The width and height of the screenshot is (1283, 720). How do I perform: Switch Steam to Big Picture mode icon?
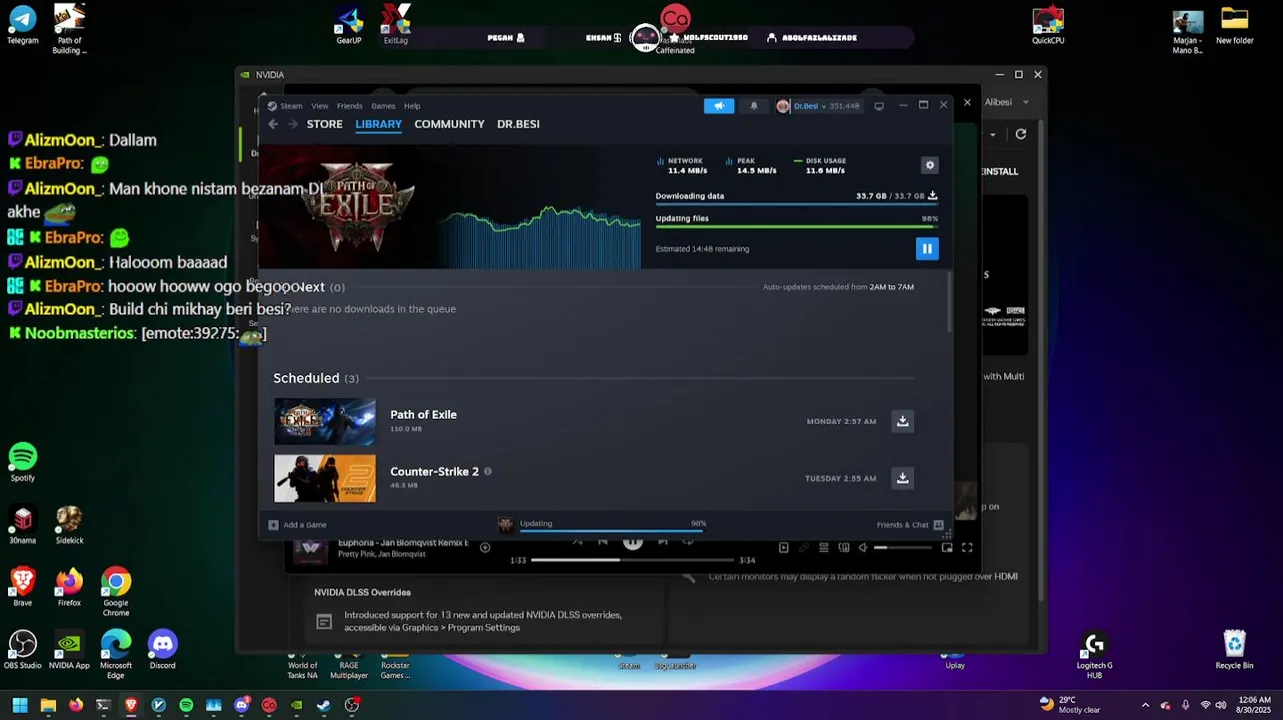click(879, 106)
